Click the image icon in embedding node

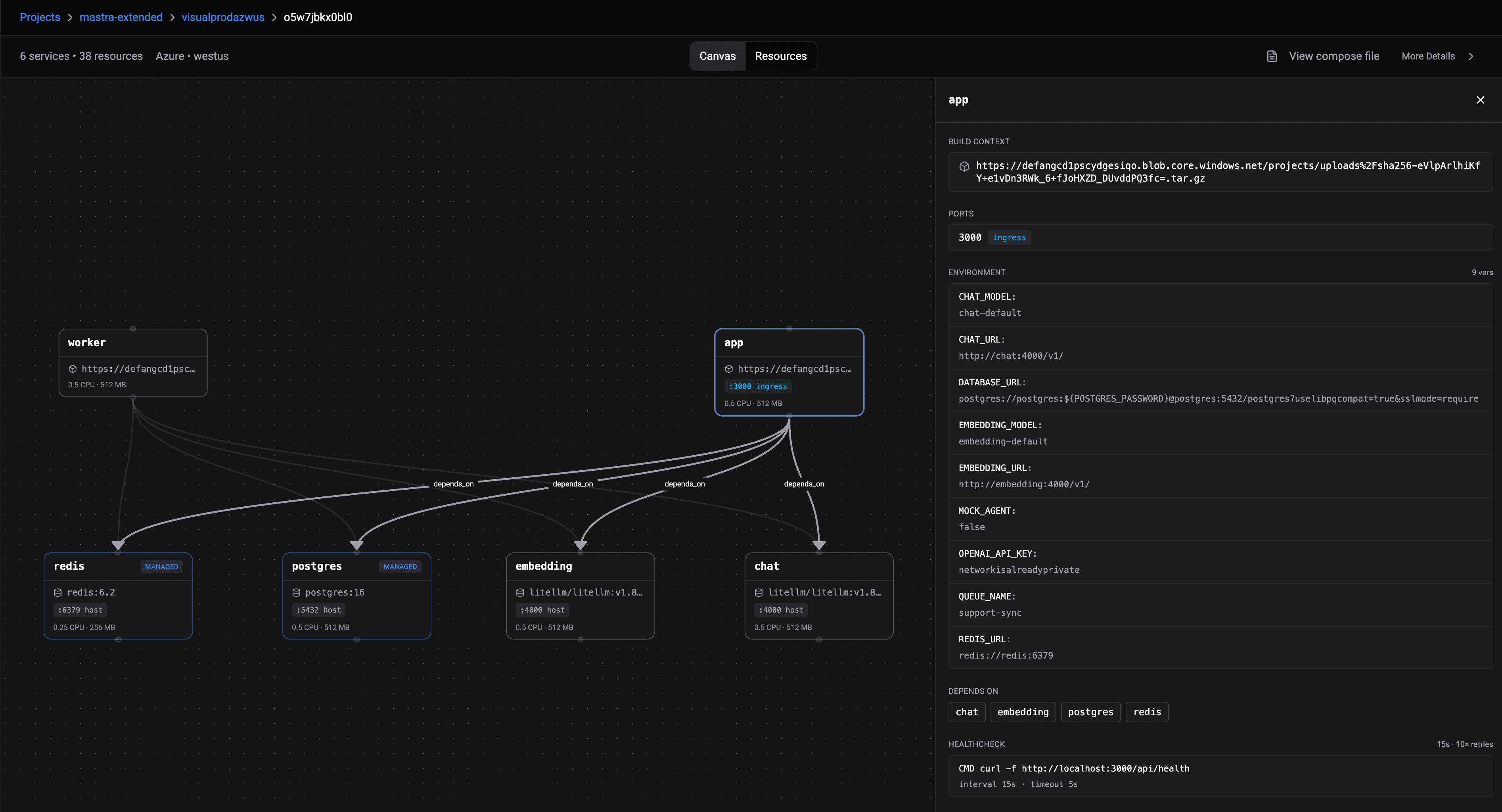point(520,593)
